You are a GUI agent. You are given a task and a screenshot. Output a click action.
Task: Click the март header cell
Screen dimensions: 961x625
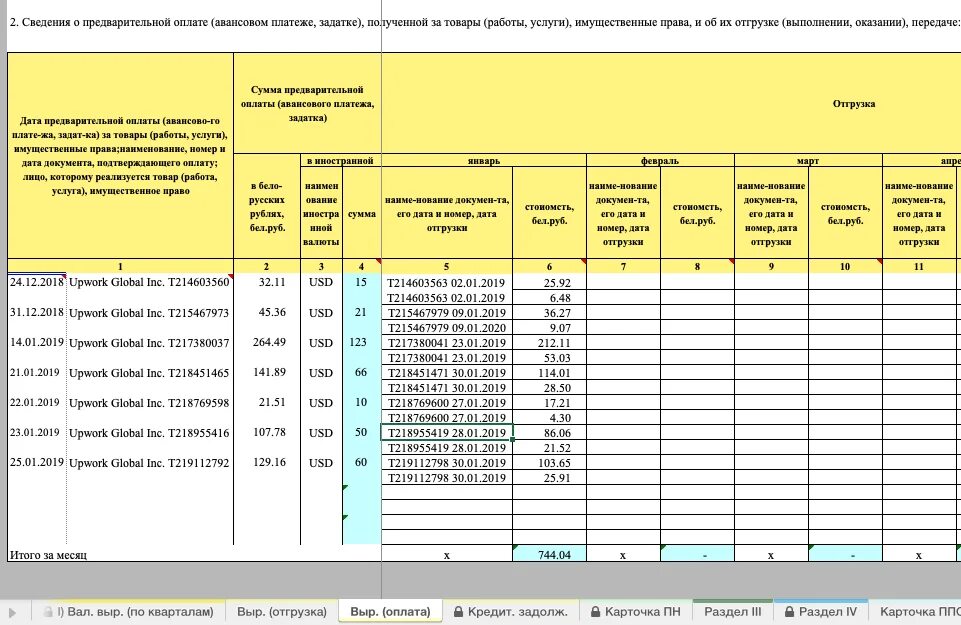coord(808,161)
